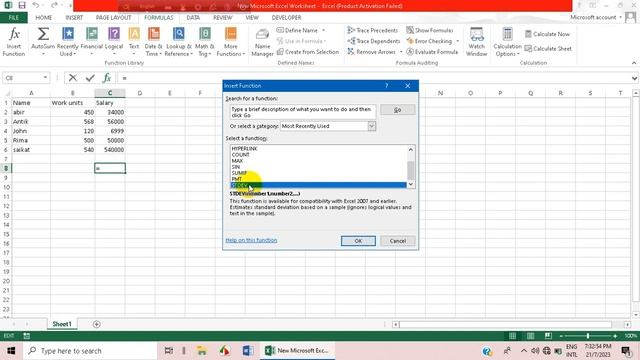Switch to the DEVELOPER tab
This screenshot has height=360, width=640.
pos(287,18)
